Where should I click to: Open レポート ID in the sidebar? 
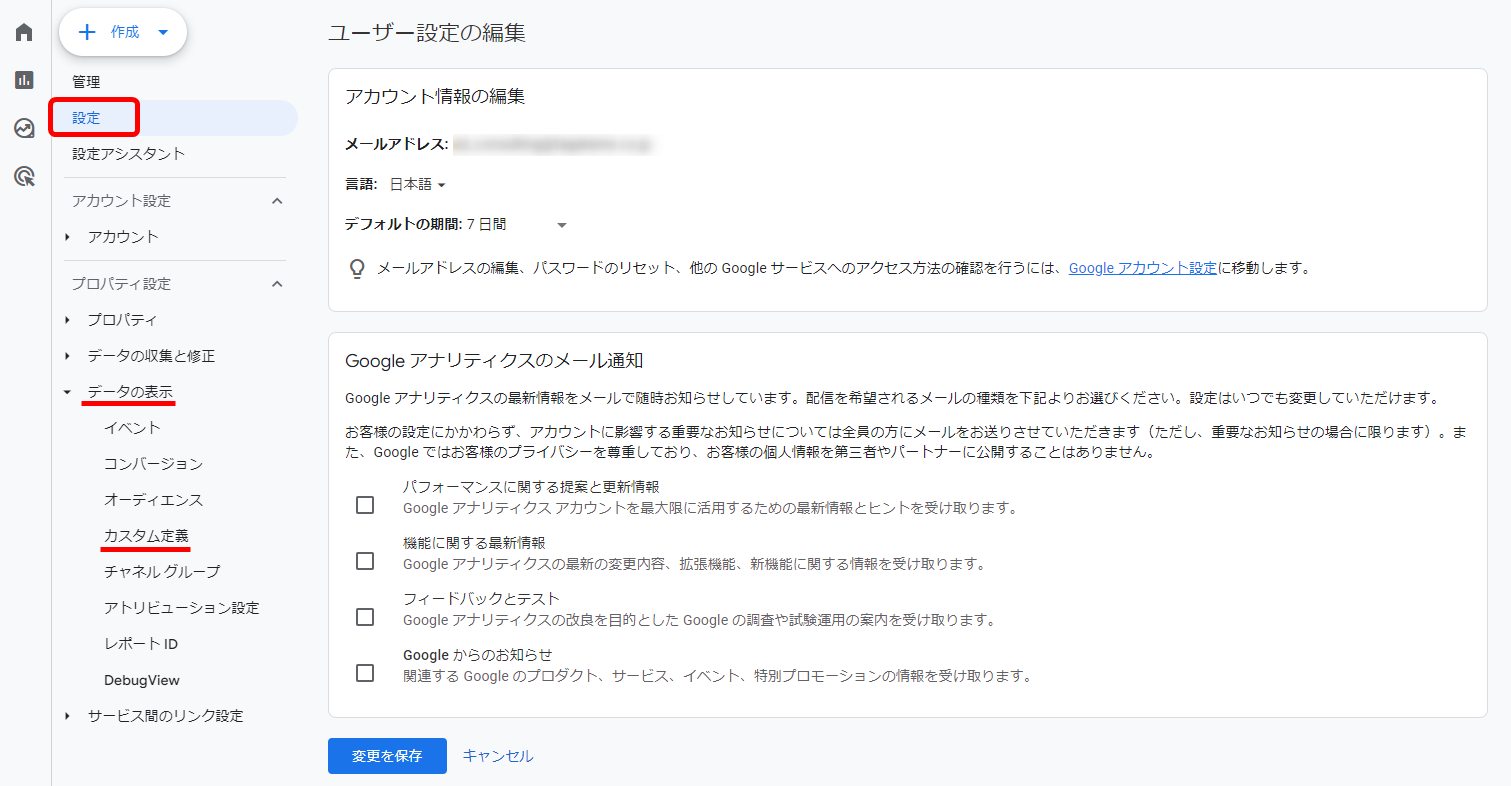point(141,644)
